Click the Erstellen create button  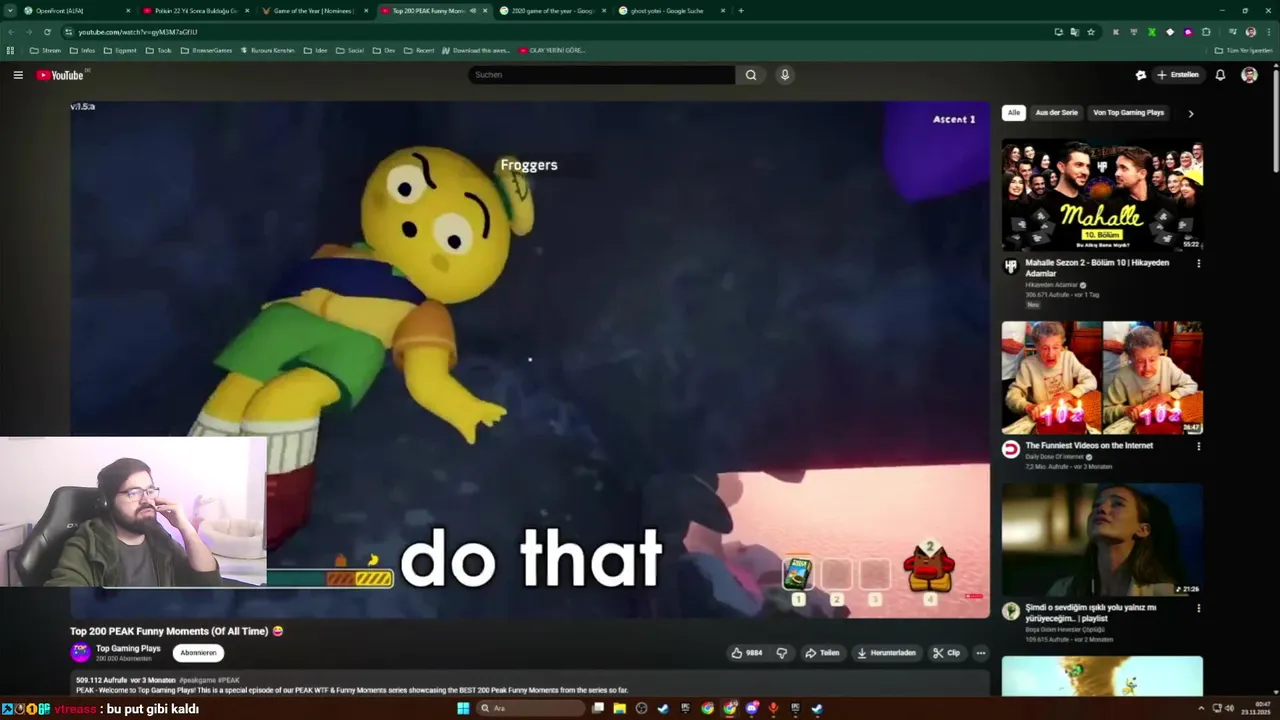pyautogui.click(x=1177, y=75)
